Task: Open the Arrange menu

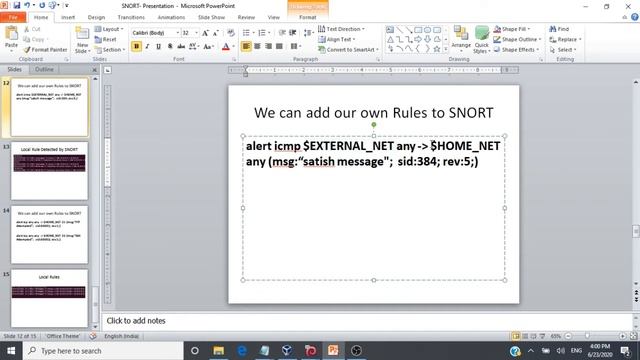Action: point(461,39)
